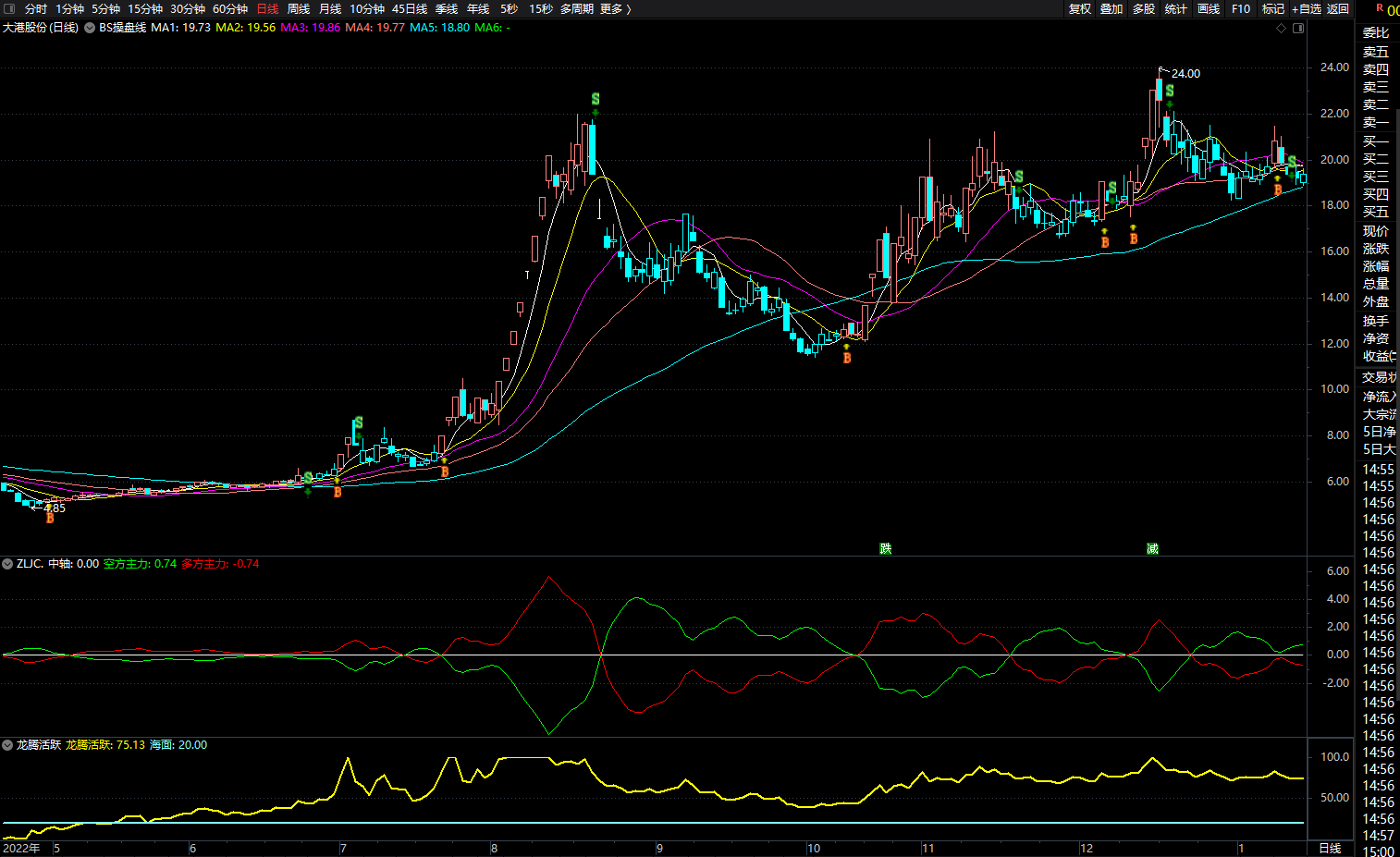Click the green 减 marker at chart bottom
Image resolution: width=1400 pixels, height=857 pixels.
click(x=1152, y=548)
